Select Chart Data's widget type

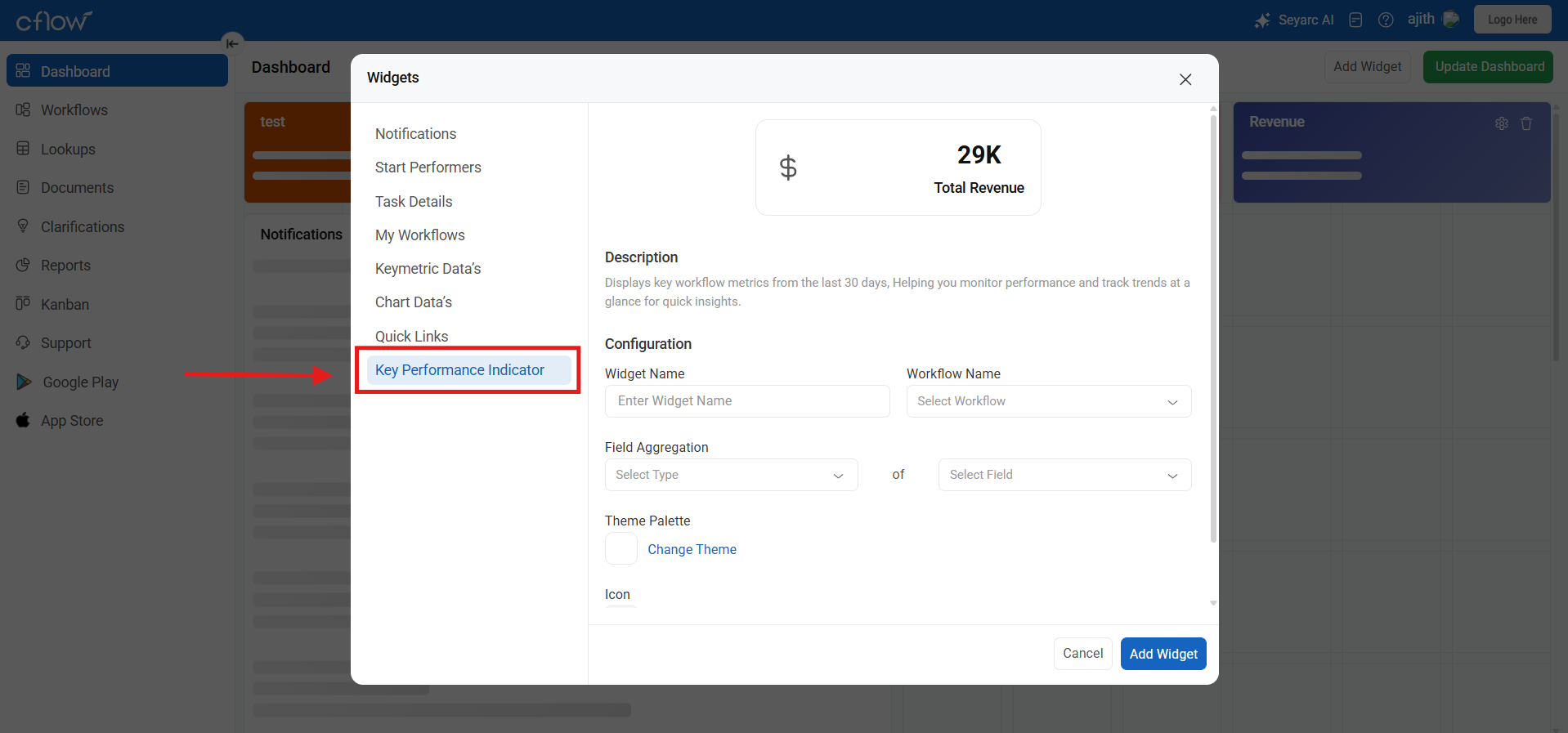(x=414, y=302)
